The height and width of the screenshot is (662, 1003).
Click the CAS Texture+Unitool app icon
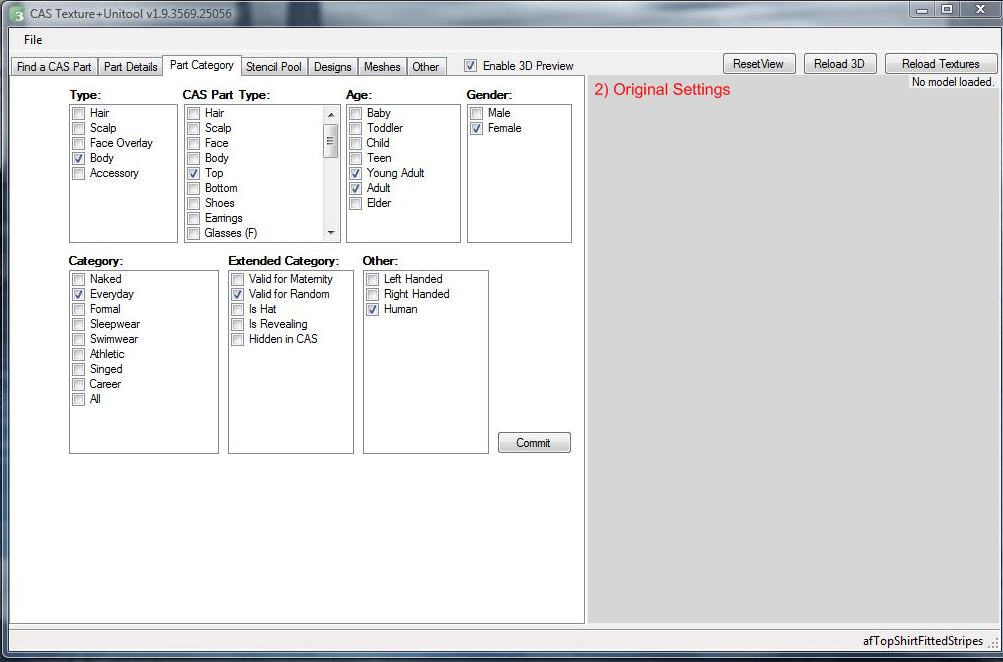[17, 13]
